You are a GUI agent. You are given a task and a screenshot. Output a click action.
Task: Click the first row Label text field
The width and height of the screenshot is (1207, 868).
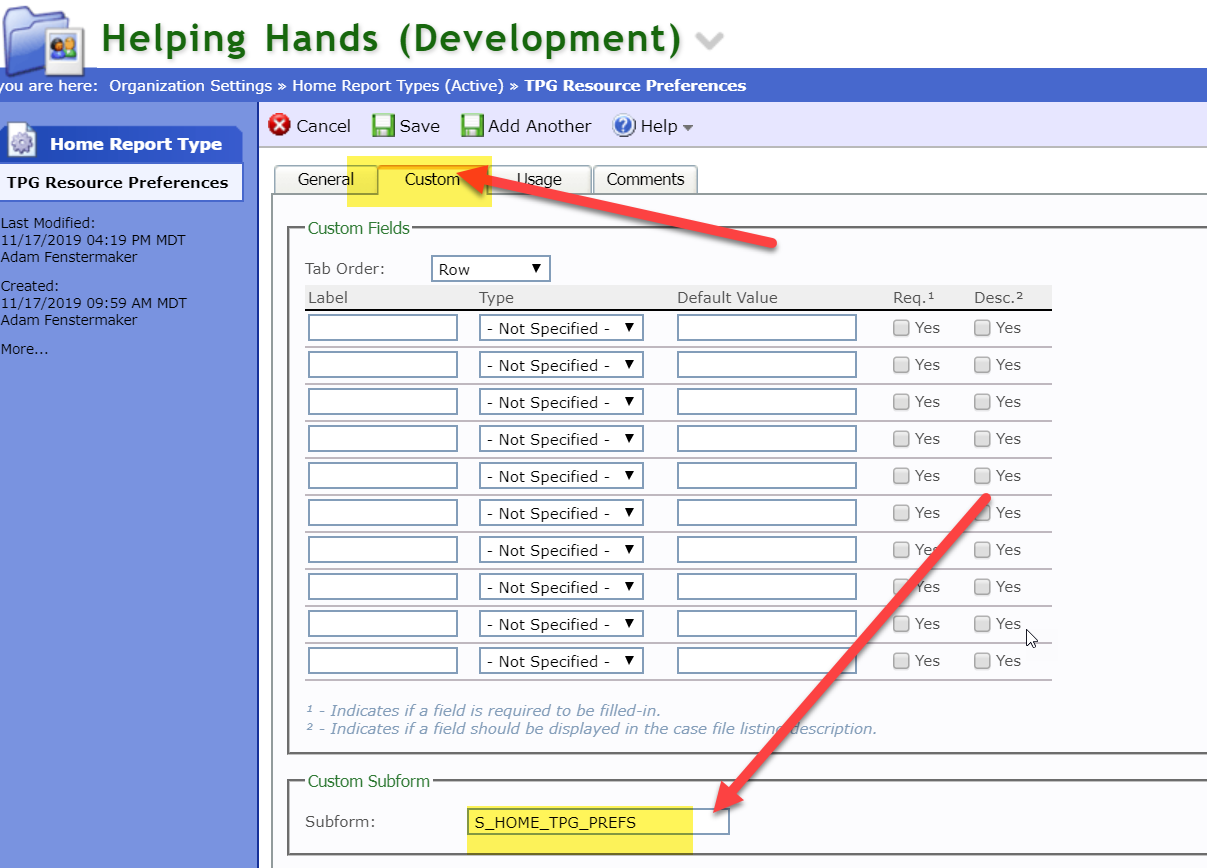(383, 328)
